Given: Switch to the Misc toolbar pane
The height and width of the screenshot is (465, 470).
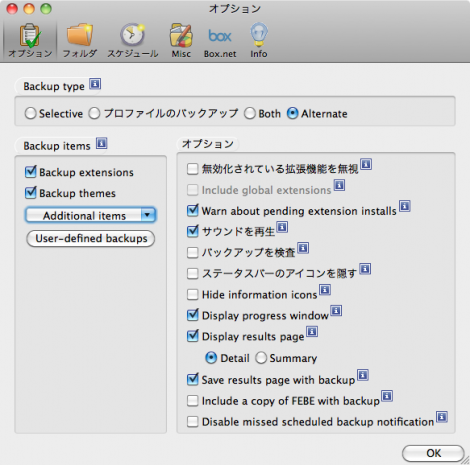Looking at the screenshot, I should pyautogui.click(x=181, y=40).
